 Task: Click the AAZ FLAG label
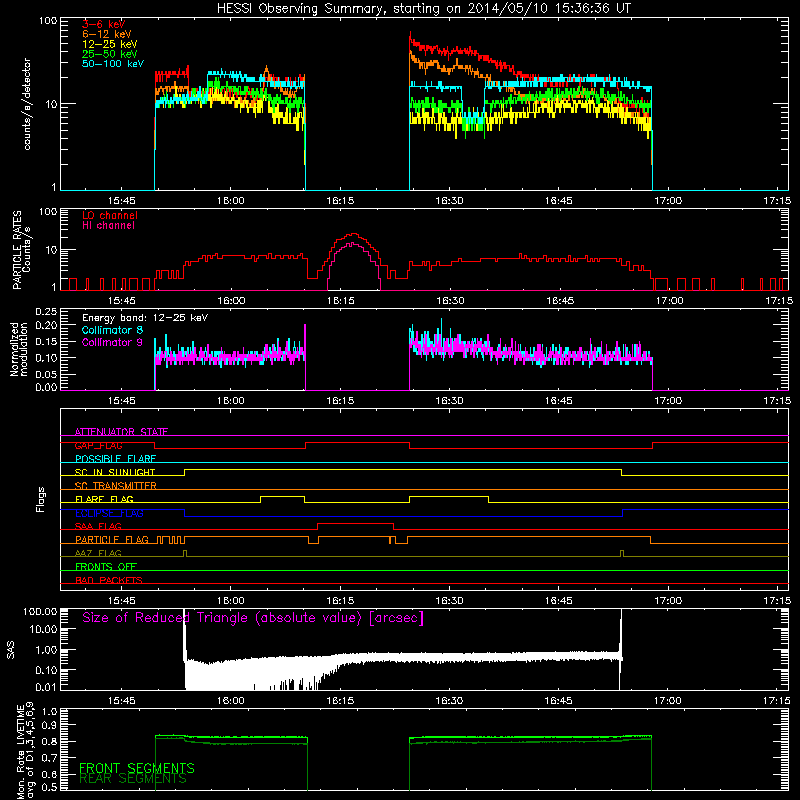coord(98,553)
